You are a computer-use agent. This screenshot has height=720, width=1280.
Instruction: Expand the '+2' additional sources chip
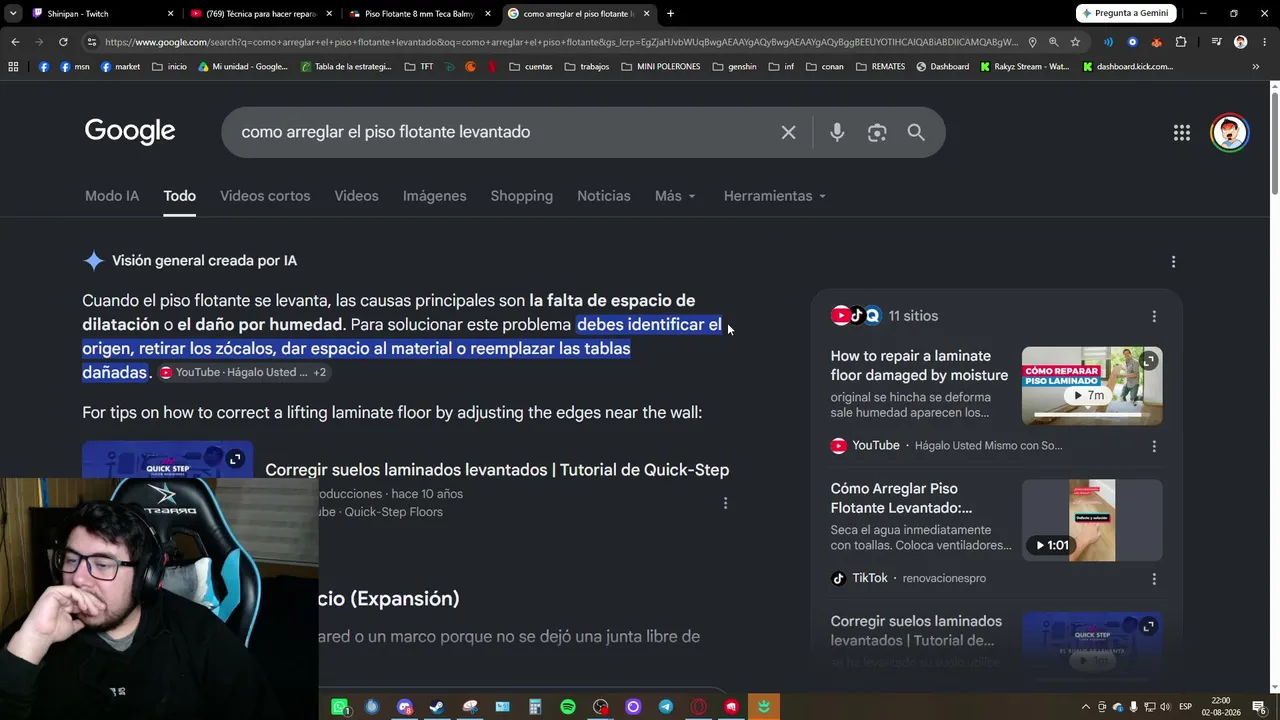[x=320, y=372]
